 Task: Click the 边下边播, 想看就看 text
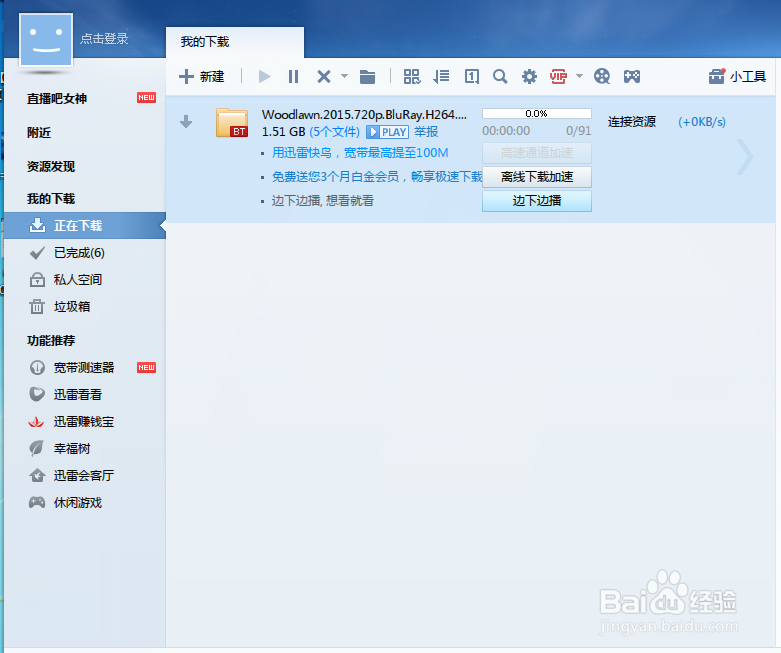(323, 201)
